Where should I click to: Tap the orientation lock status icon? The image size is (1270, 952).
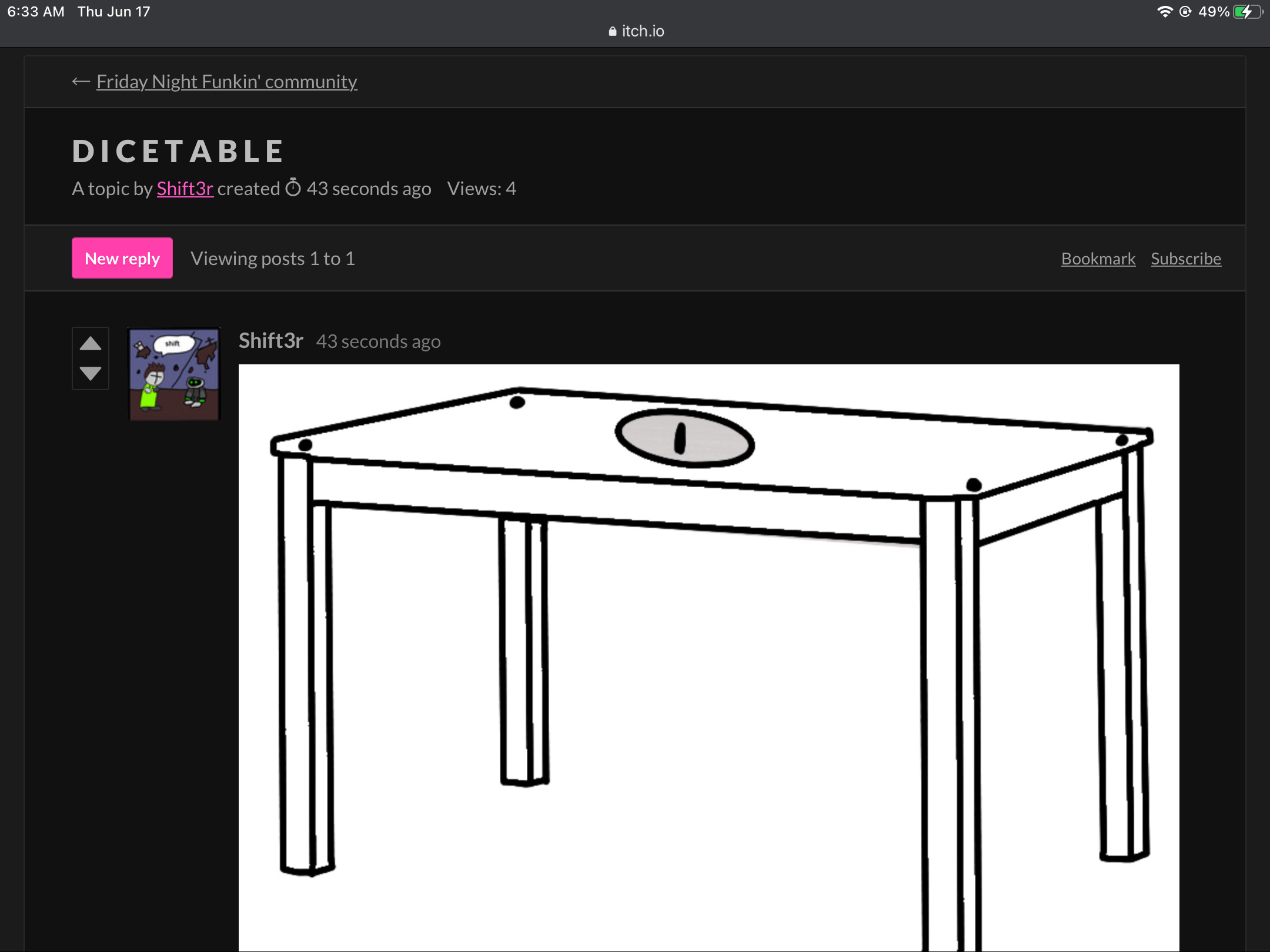tap(1185, 12)
